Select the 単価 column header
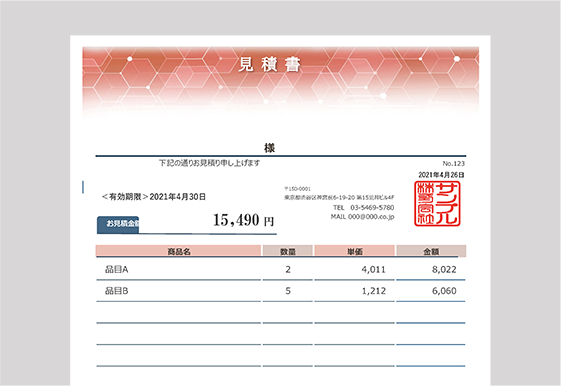This screenshot has width=561, height=386. click(355, 251)
